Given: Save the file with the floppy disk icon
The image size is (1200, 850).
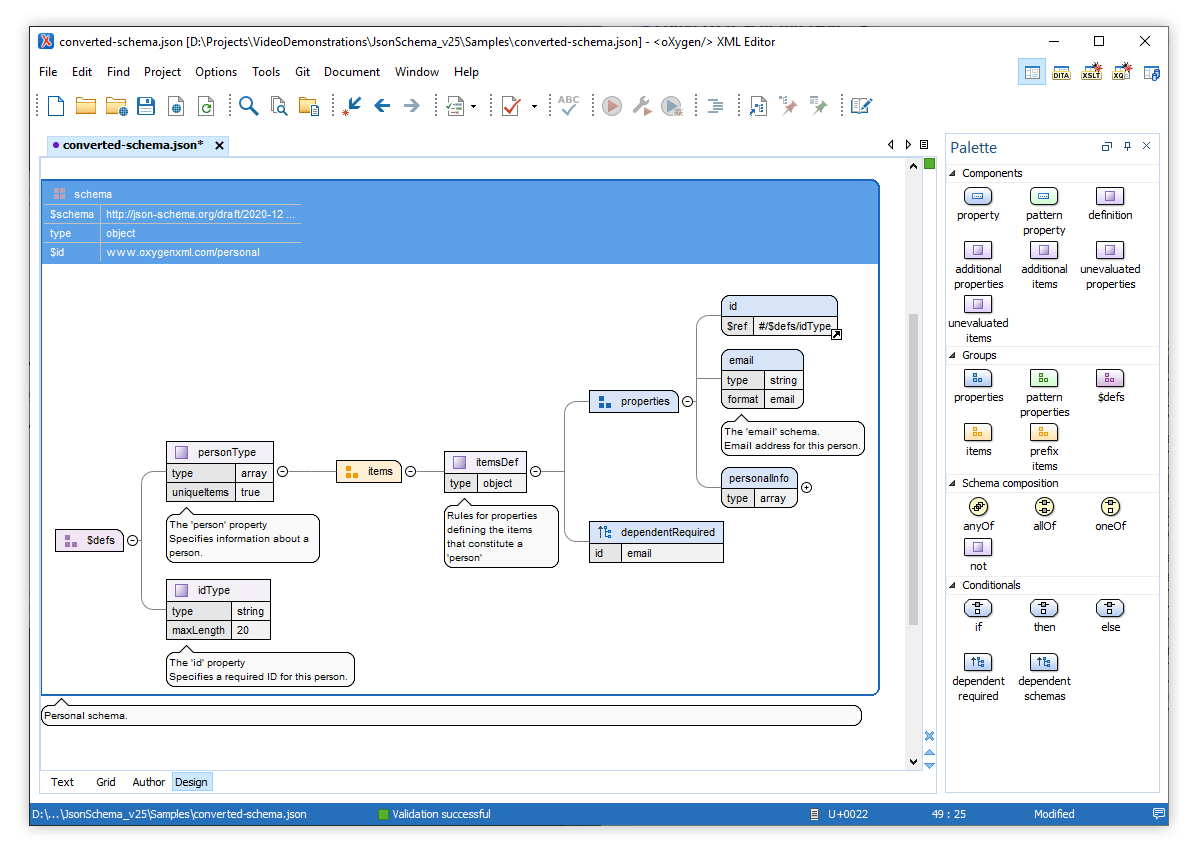Looking at the screenshot, I should tap(146, 106).
